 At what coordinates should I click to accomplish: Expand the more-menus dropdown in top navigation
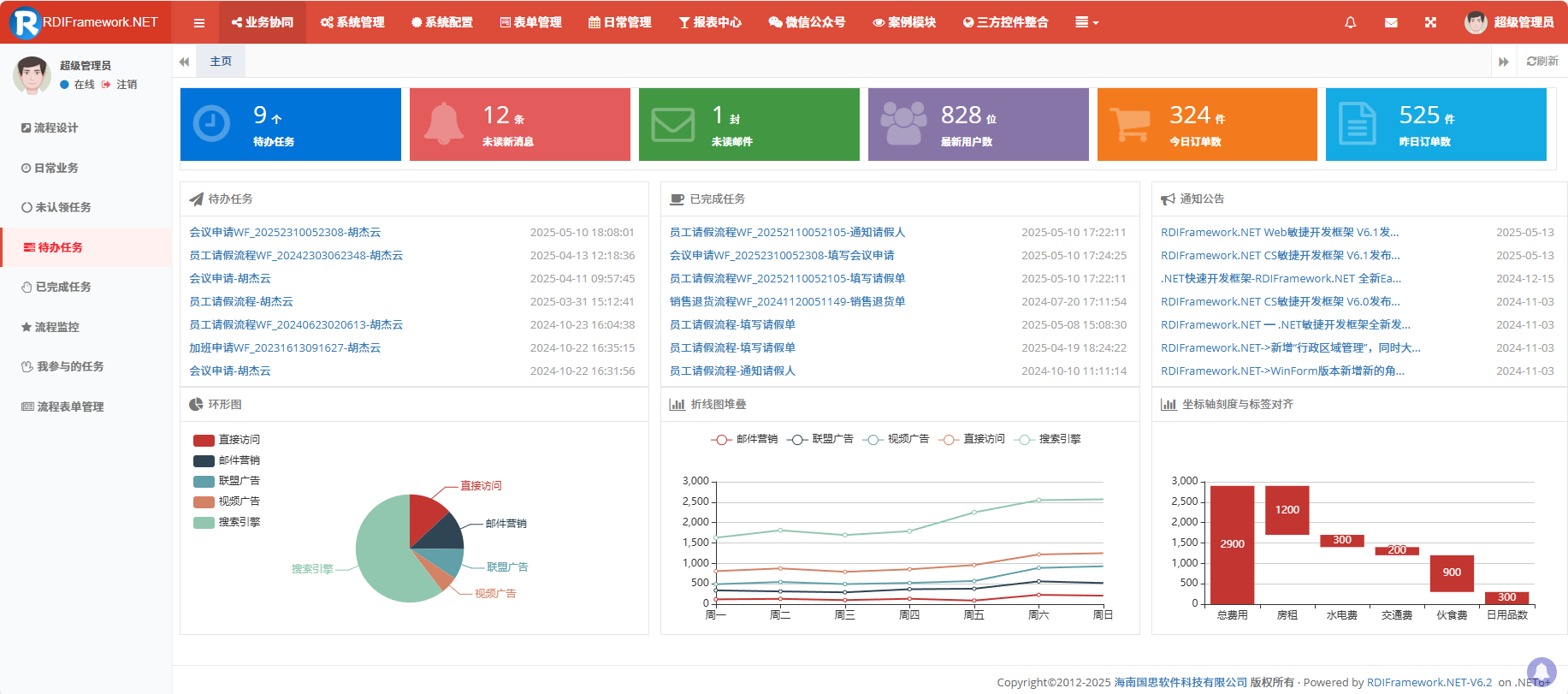(1086, 22)
